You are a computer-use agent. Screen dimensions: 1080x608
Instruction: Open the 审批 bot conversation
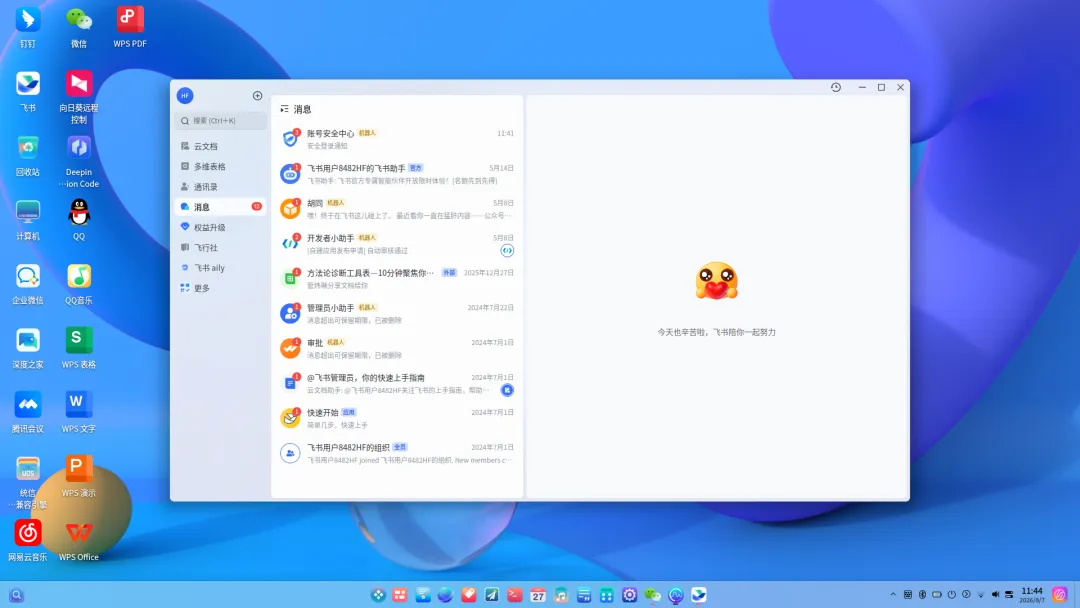(x=397, y=348)
